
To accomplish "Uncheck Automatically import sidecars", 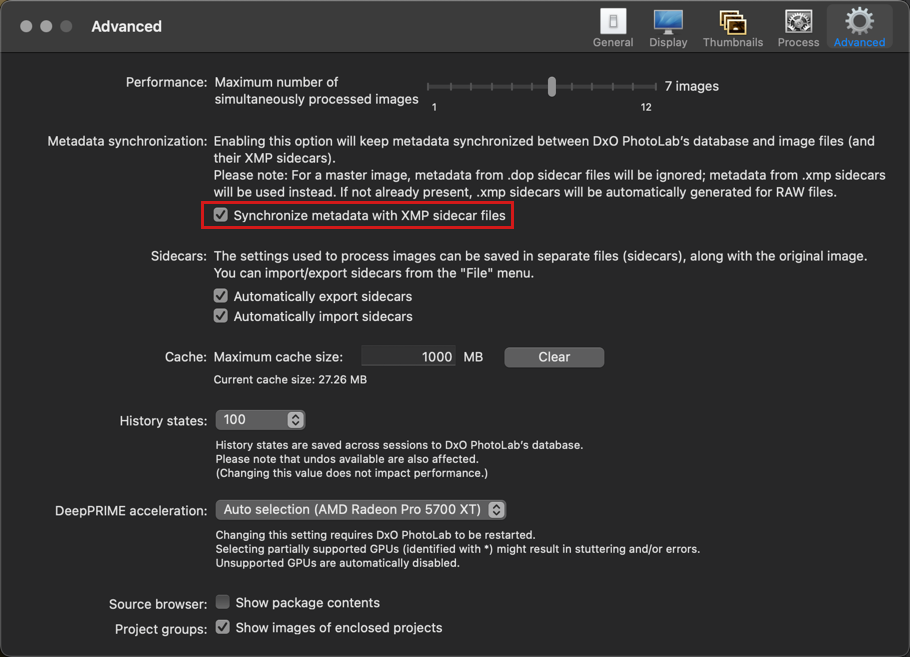I will click(x=221, y=316).
